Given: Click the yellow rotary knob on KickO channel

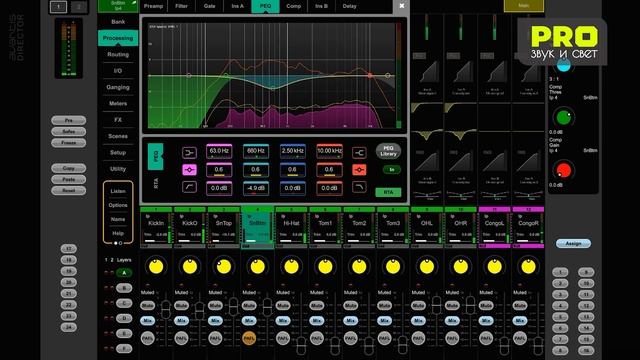Looking at the screenshot, I should point(190,267).
